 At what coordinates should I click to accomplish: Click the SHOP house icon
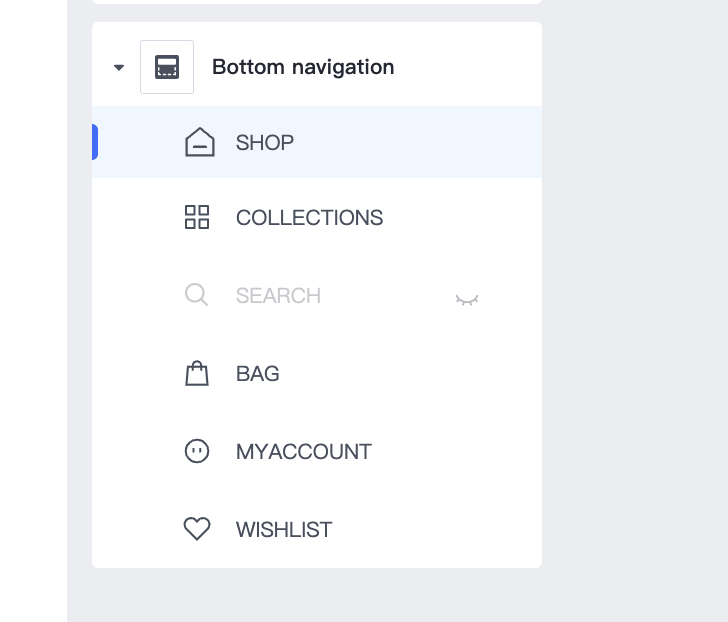click(x=200, y=142)
